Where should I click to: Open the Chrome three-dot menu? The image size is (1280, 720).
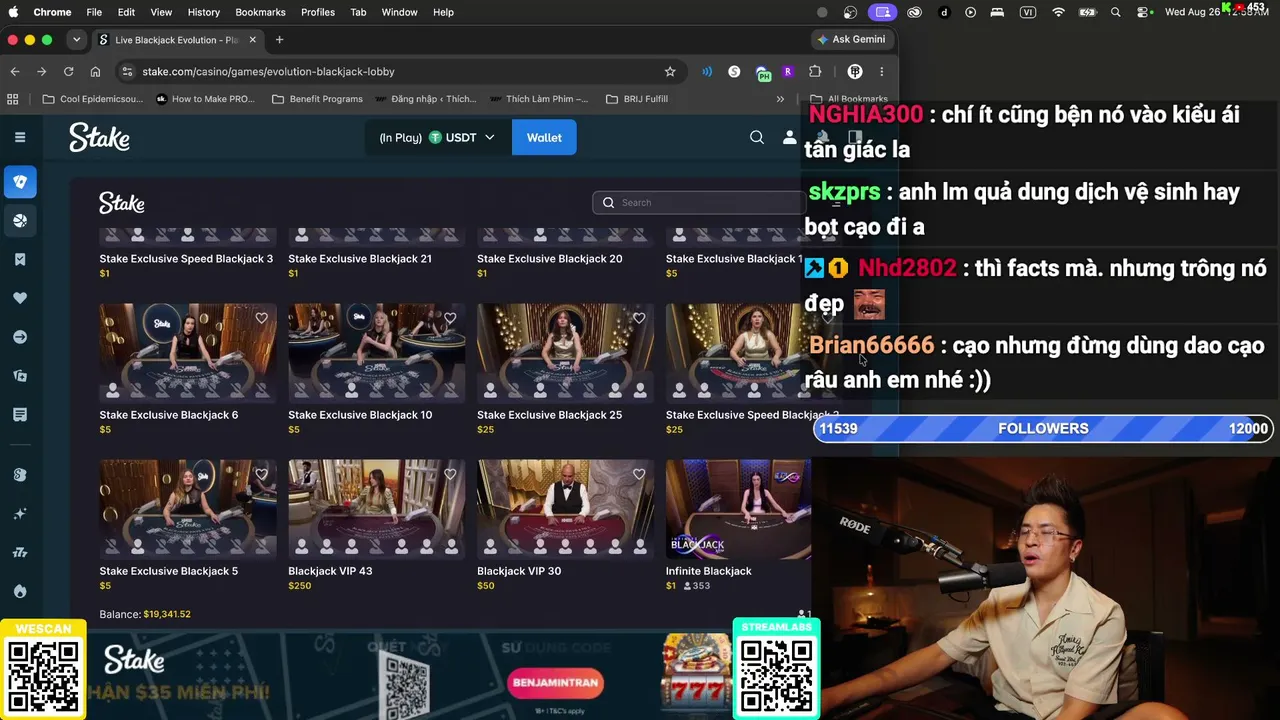click(881, 72)
